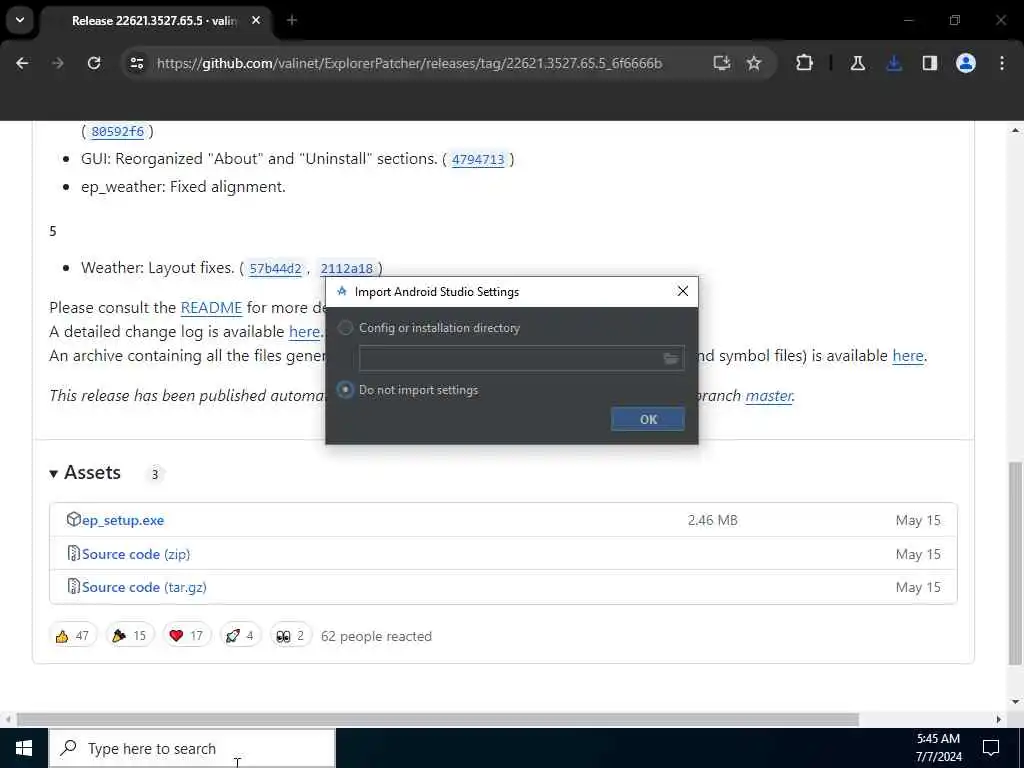This screenshot has width=1024, height=768.
Task: Open the browser profile avatar
Action: click(x=965, y=63)
